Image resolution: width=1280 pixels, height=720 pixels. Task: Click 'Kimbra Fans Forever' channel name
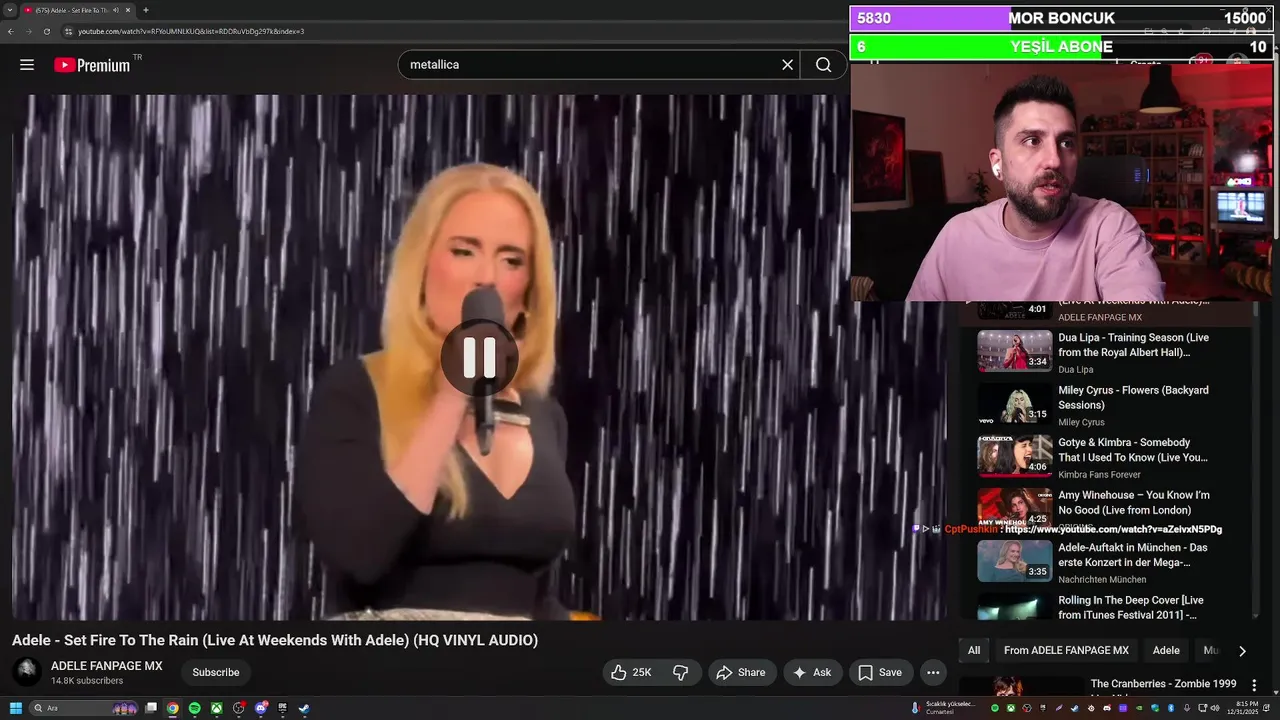[x=1099, y=475]
